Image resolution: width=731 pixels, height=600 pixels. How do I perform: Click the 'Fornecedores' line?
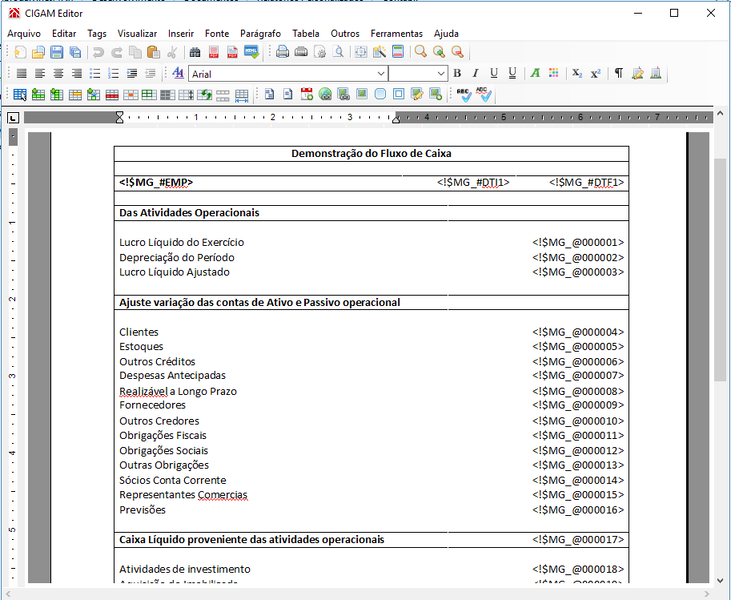click(152, 405)
